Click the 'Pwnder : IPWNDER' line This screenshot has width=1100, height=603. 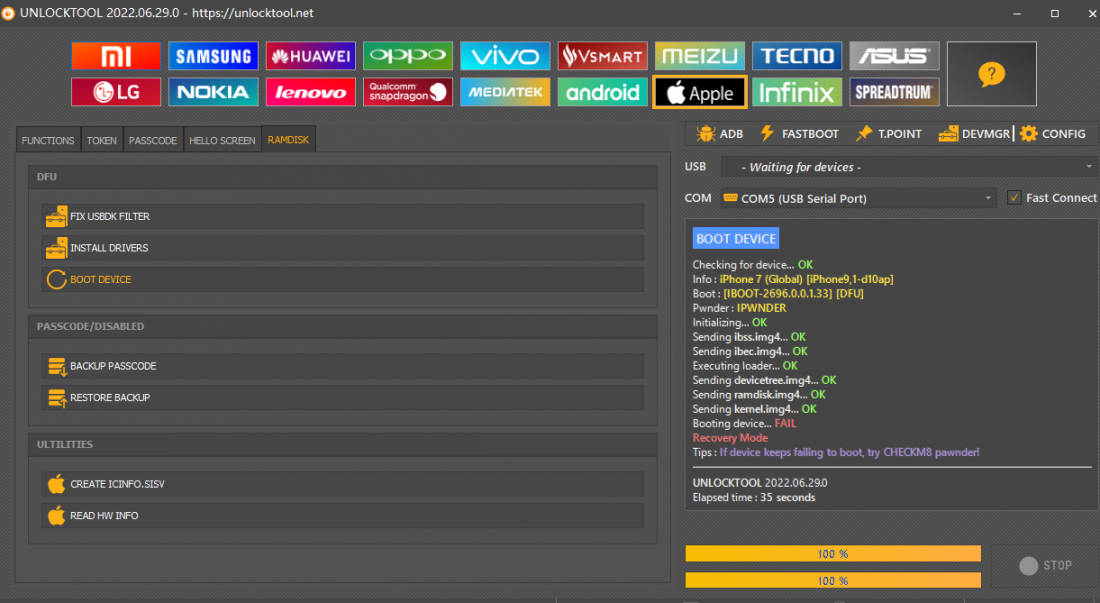[739, 308]
